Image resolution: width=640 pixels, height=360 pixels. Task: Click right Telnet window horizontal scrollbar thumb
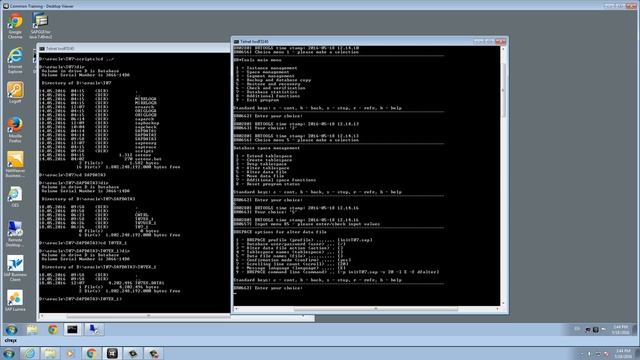pyautogui.click(x=376, y=309)
